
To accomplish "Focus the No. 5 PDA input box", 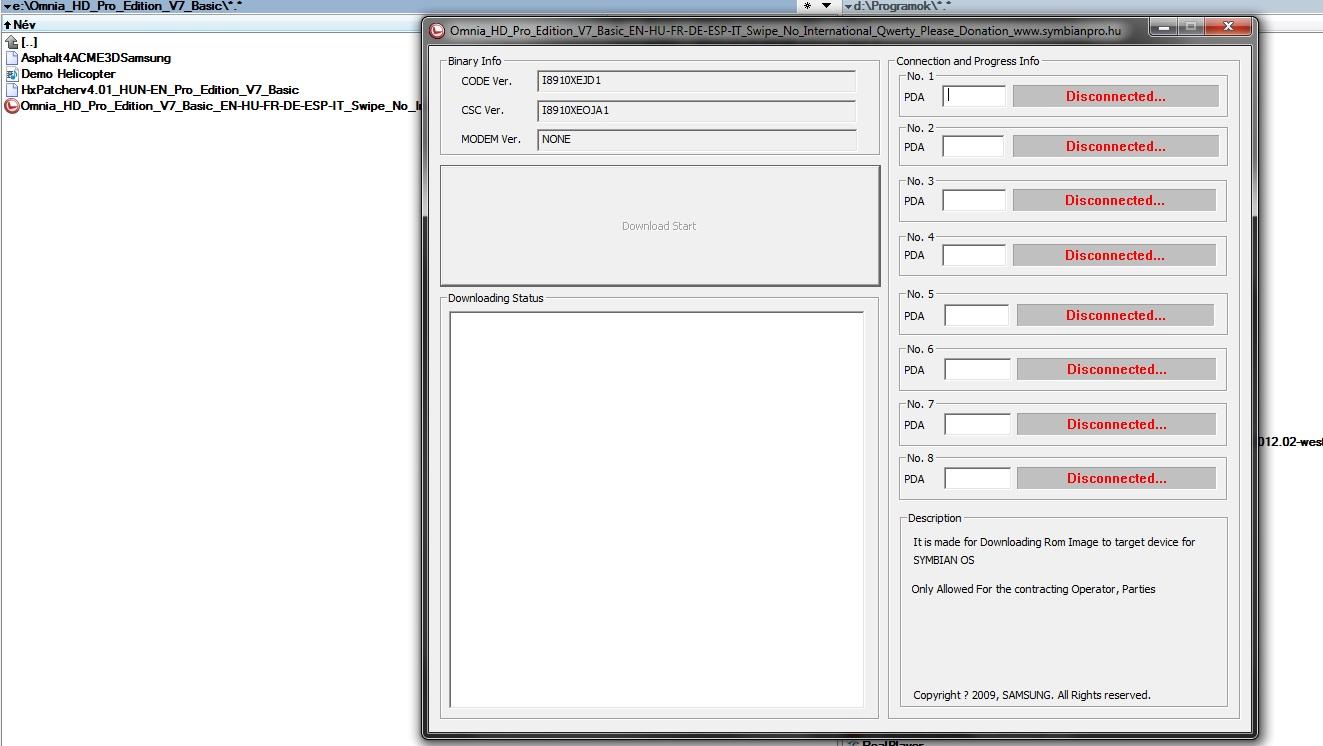I will click(x=977, y=315).
